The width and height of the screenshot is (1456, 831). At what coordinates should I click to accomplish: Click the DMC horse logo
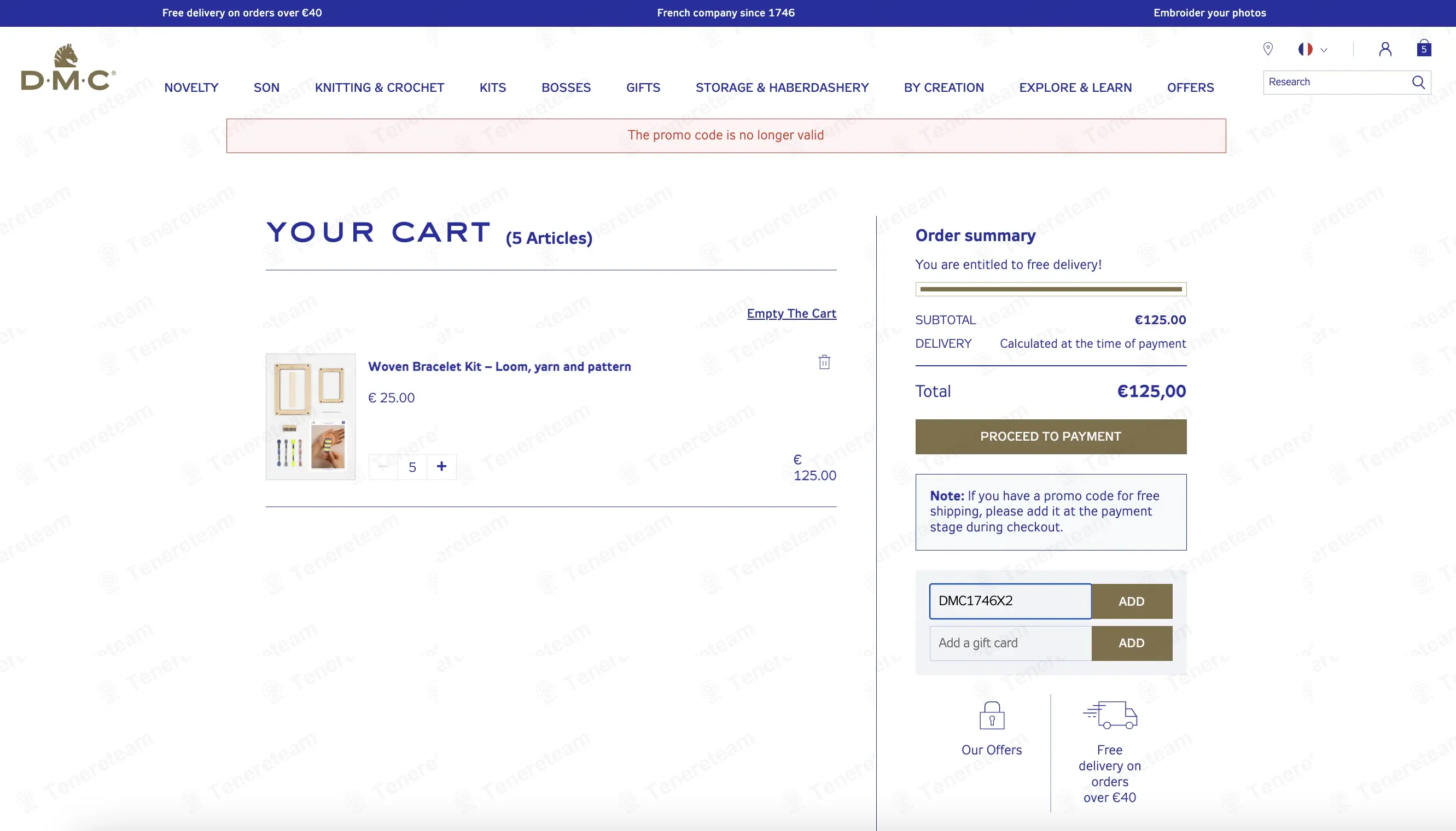(68, 67)
